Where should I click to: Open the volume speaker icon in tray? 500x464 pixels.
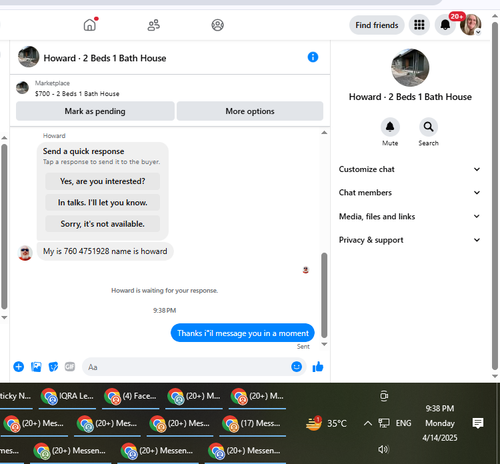[x=383, y=449]
